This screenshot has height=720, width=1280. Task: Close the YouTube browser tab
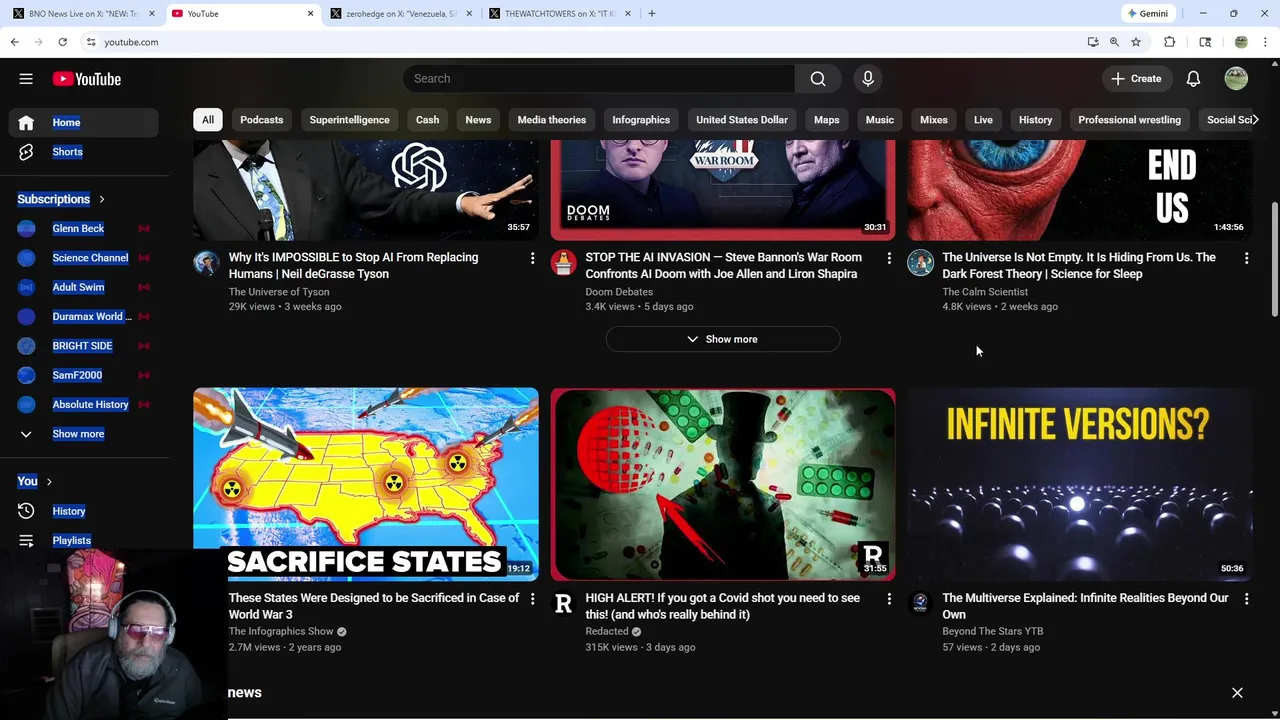310,14
